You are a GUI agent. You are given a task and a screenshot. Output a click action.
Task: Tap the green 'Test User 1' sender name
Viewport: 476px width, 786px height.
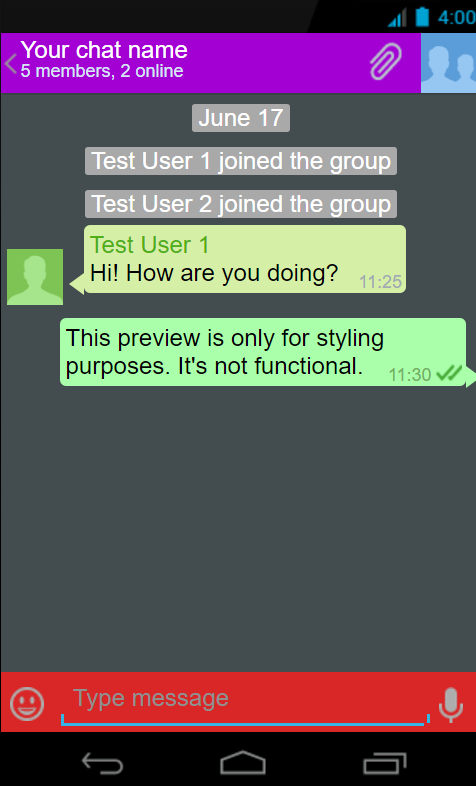[x=149, y=245]
